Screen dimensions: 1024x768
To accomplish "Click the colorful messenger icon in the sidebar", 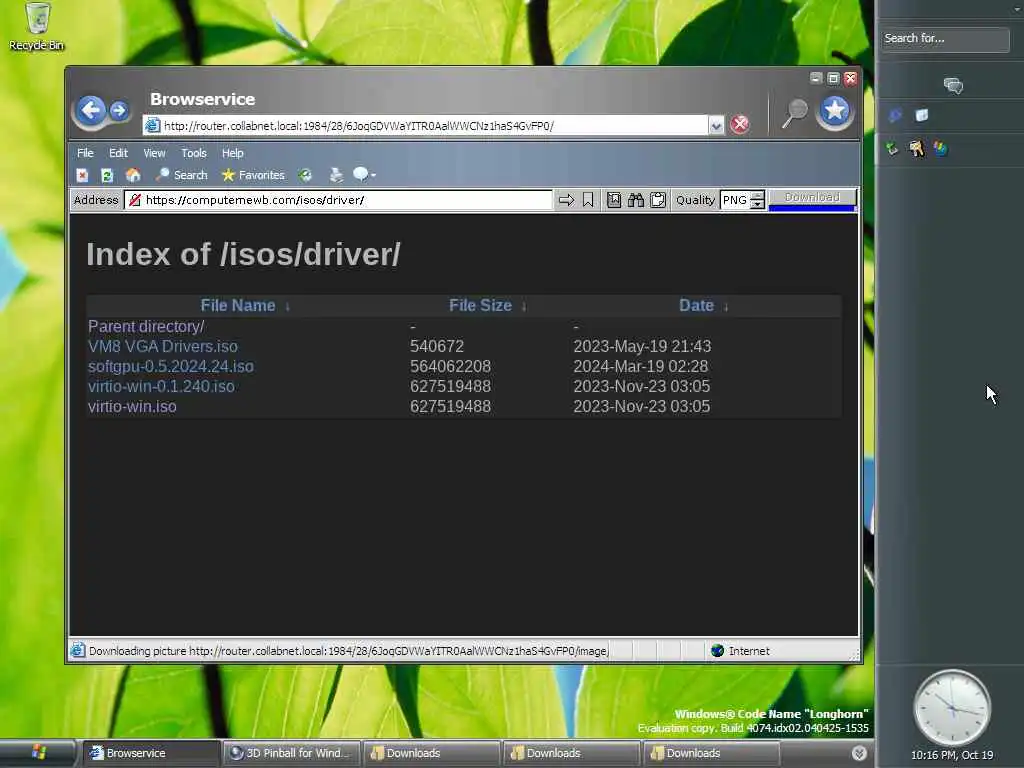I will click(x=940, y=148).
